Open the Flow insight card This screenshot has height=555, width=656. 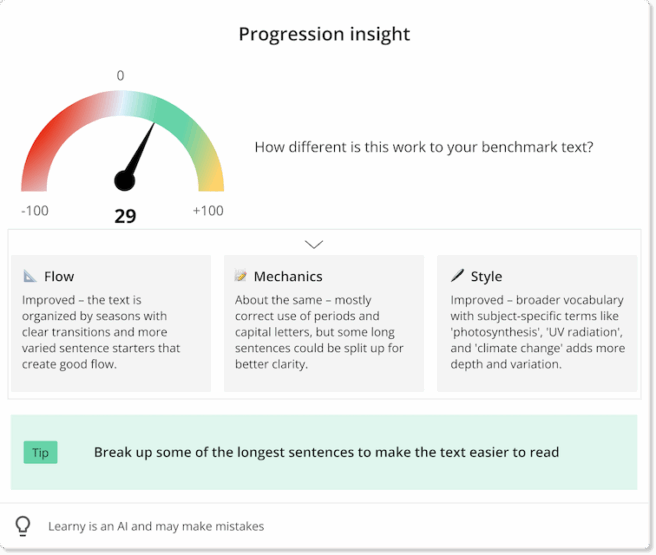point(110,322)
